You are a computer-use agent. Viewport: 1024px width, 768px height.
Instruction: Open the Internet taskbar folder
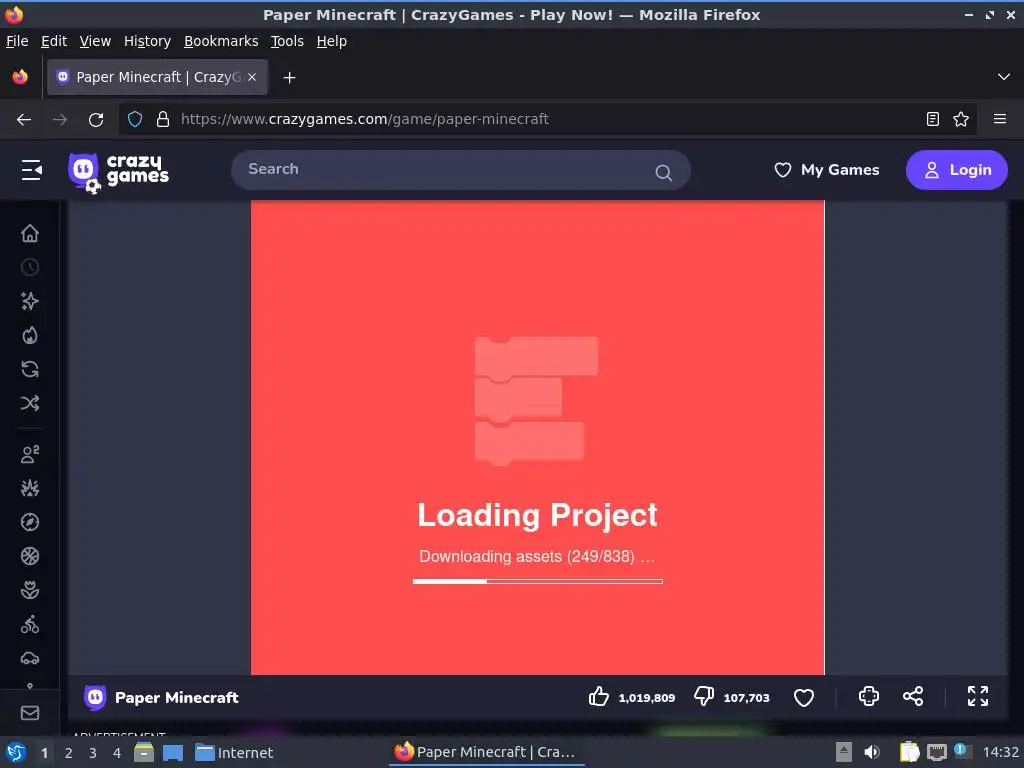234,753
